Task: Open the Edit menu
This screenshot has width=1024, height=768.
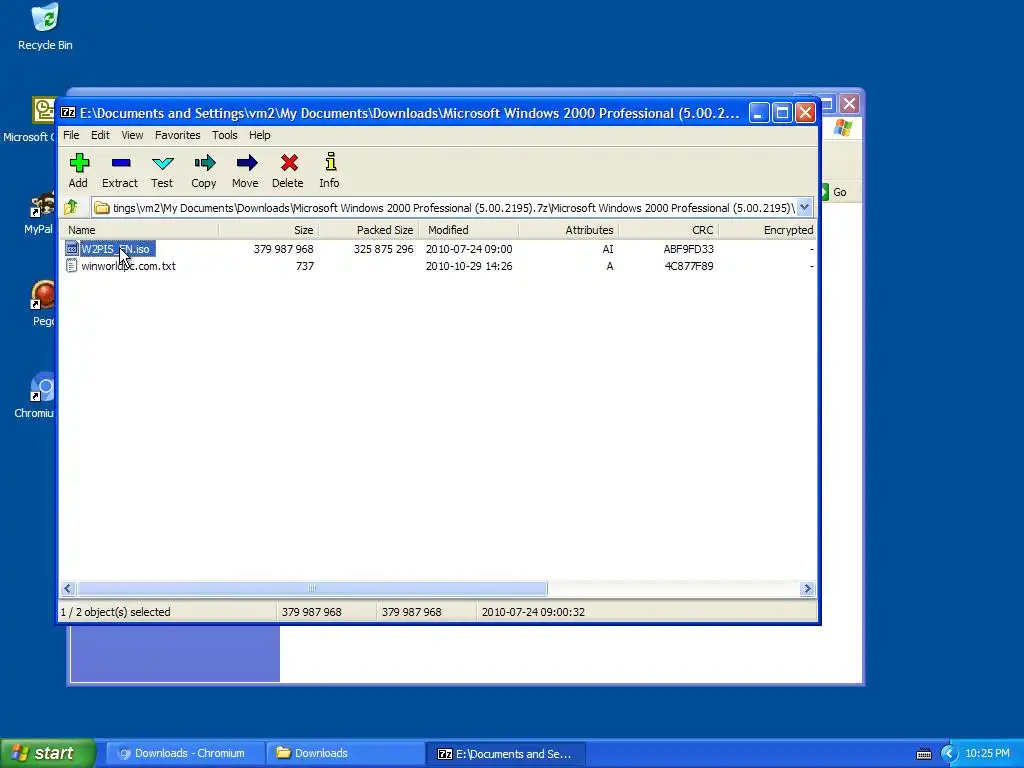Action: tap(100, 135)
